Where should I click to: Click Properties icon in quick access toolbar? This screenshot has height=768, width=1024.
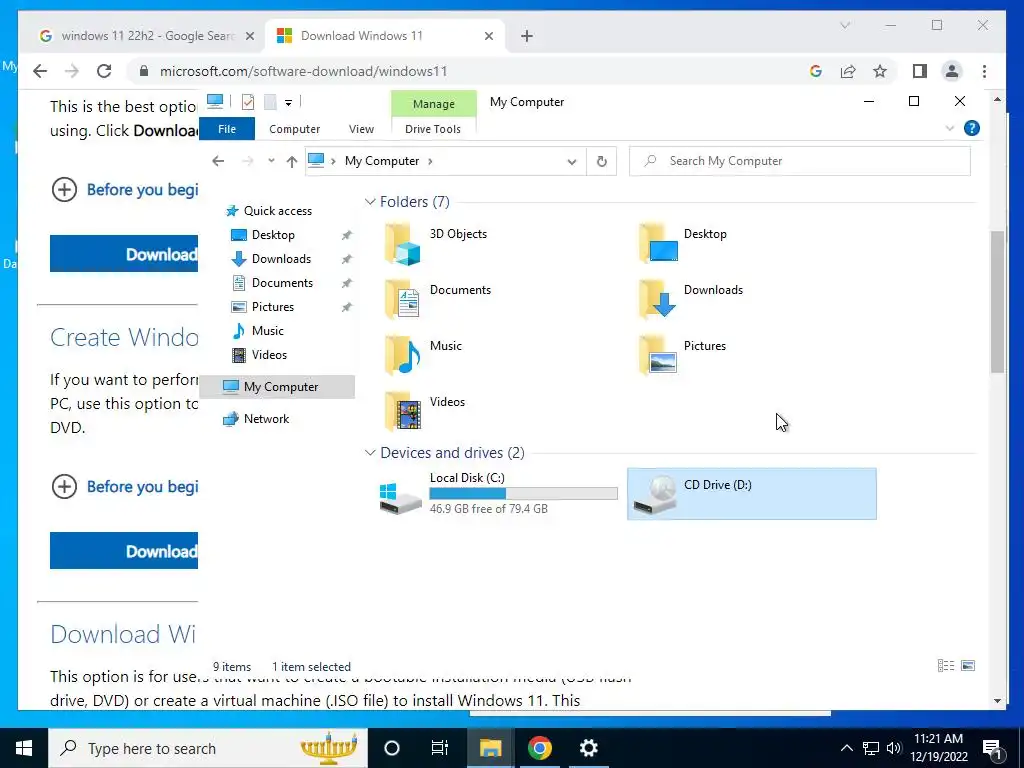tap(248, 102)
